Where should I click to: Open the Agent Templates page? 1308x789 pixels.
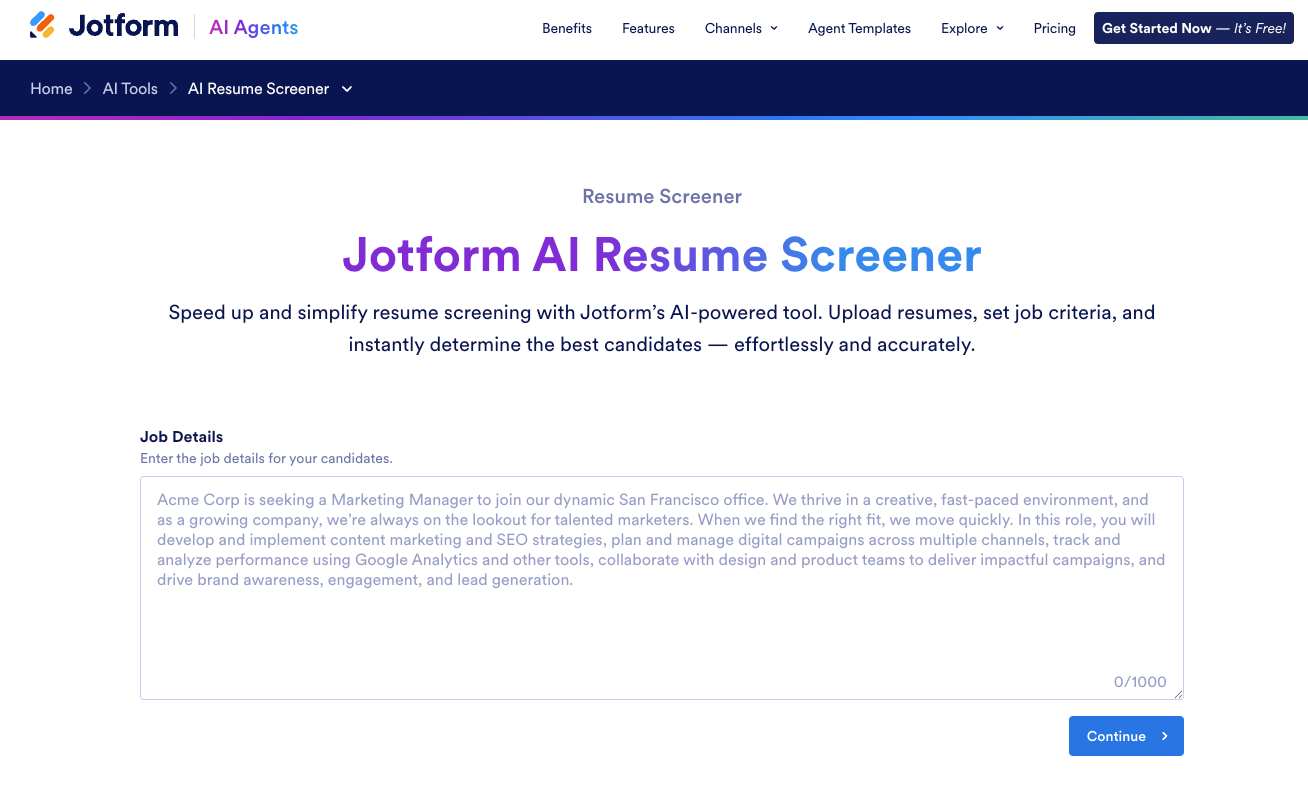[x=859, y=29]
